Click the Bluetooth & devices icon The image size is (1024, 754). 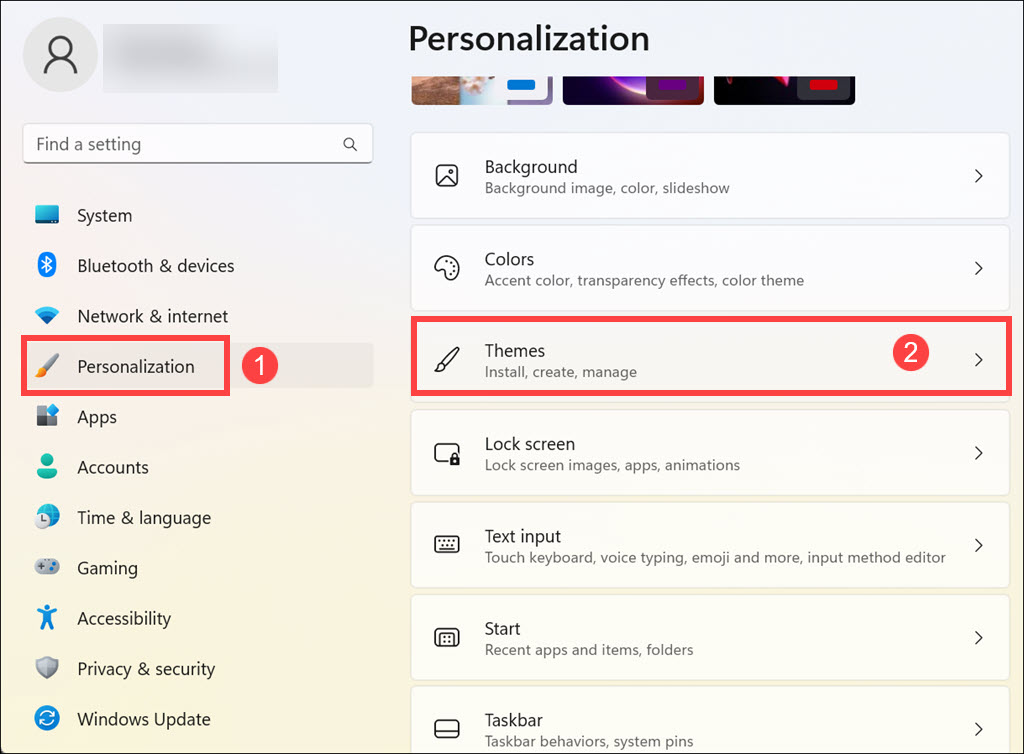[x=47, y=265]
